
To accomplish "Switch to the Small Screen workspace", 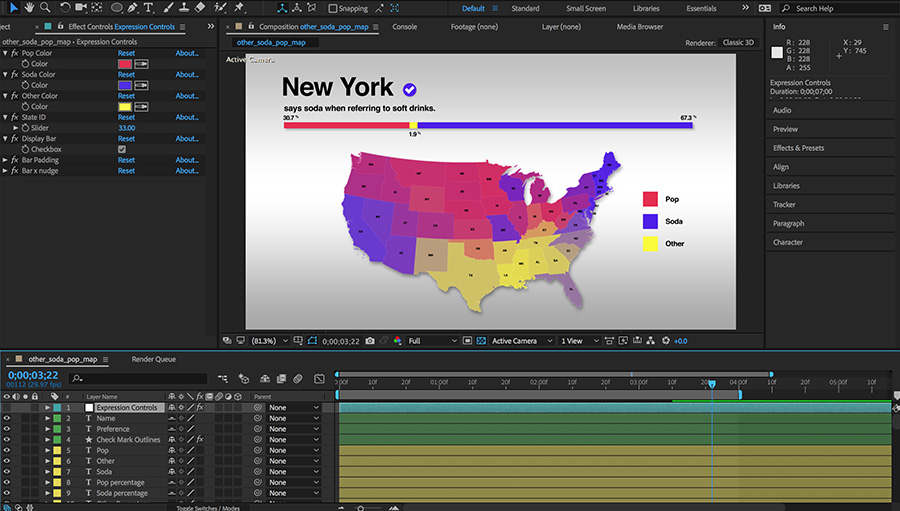I will coord(586,9).
